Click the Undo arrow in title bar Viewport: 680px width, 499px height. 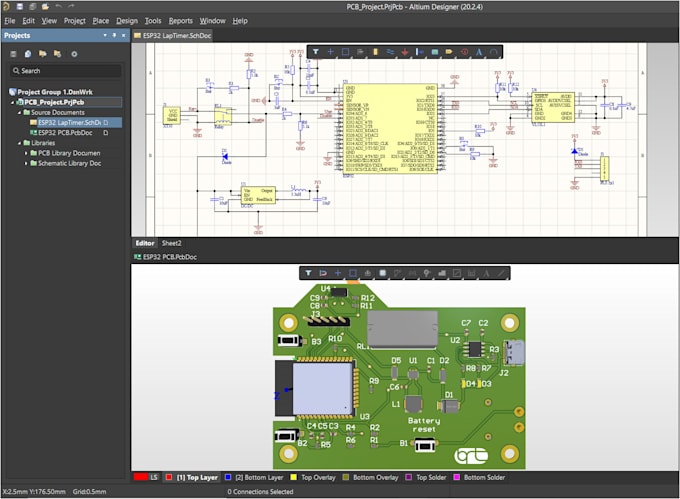point(59,7)
